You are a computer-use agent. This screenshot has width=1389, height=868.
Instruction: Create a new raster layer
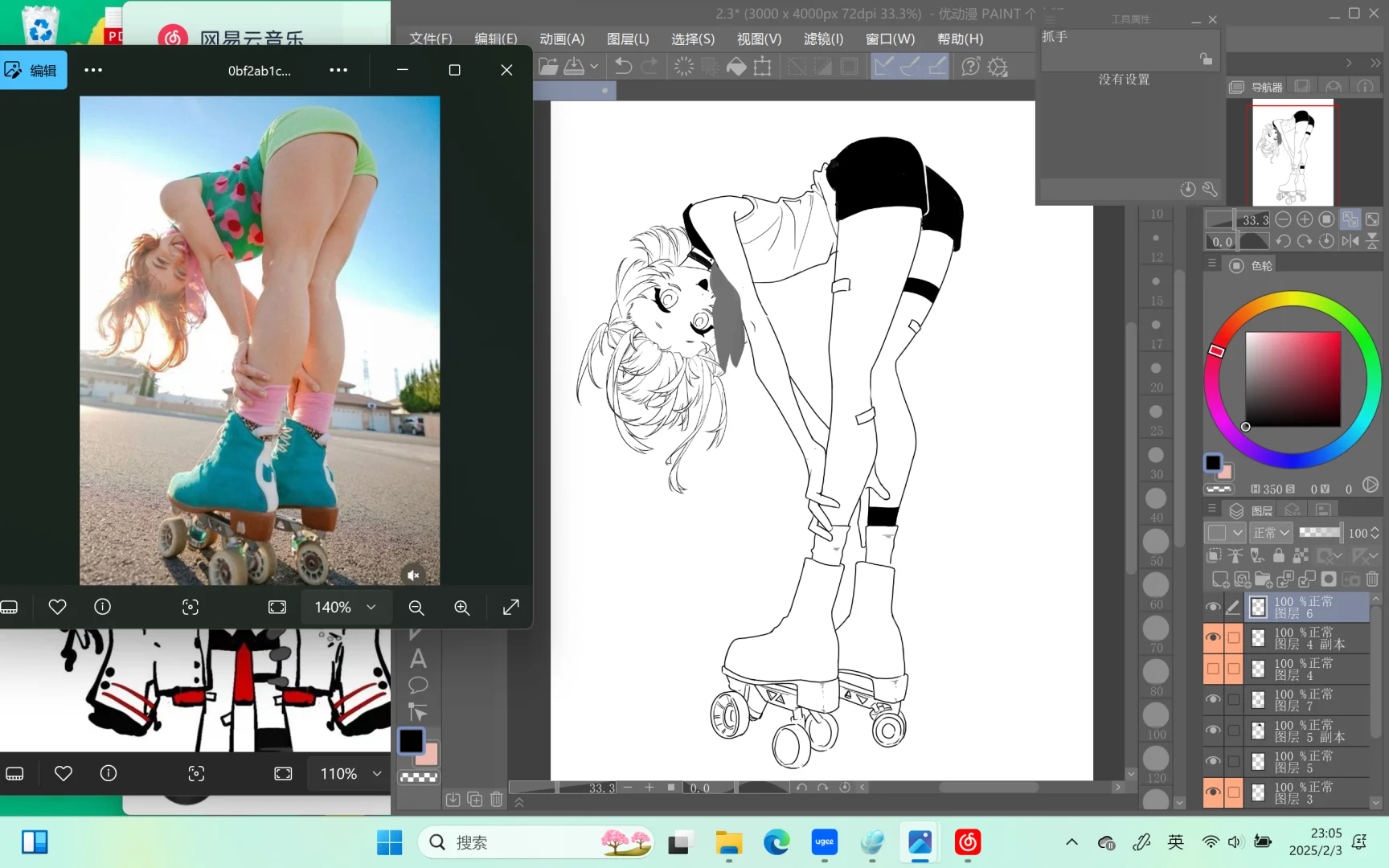coord(1219,579)
